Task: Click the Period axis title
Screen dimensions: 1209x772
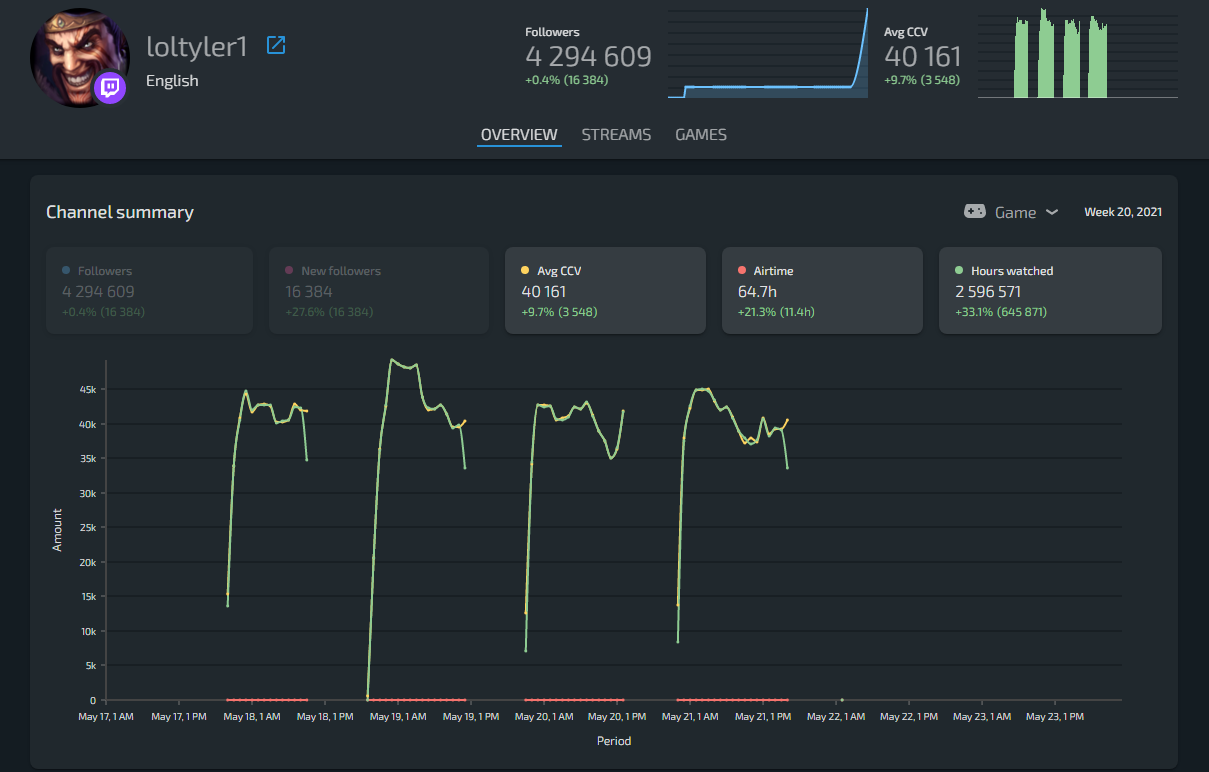Action: tap(614, 741)
